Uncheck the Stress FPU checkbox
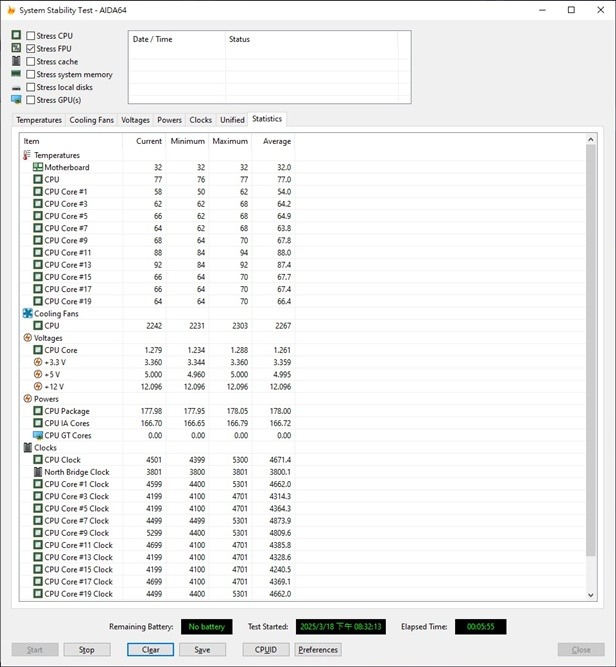Viewport: 616px width, 667px height. point(31,48)
